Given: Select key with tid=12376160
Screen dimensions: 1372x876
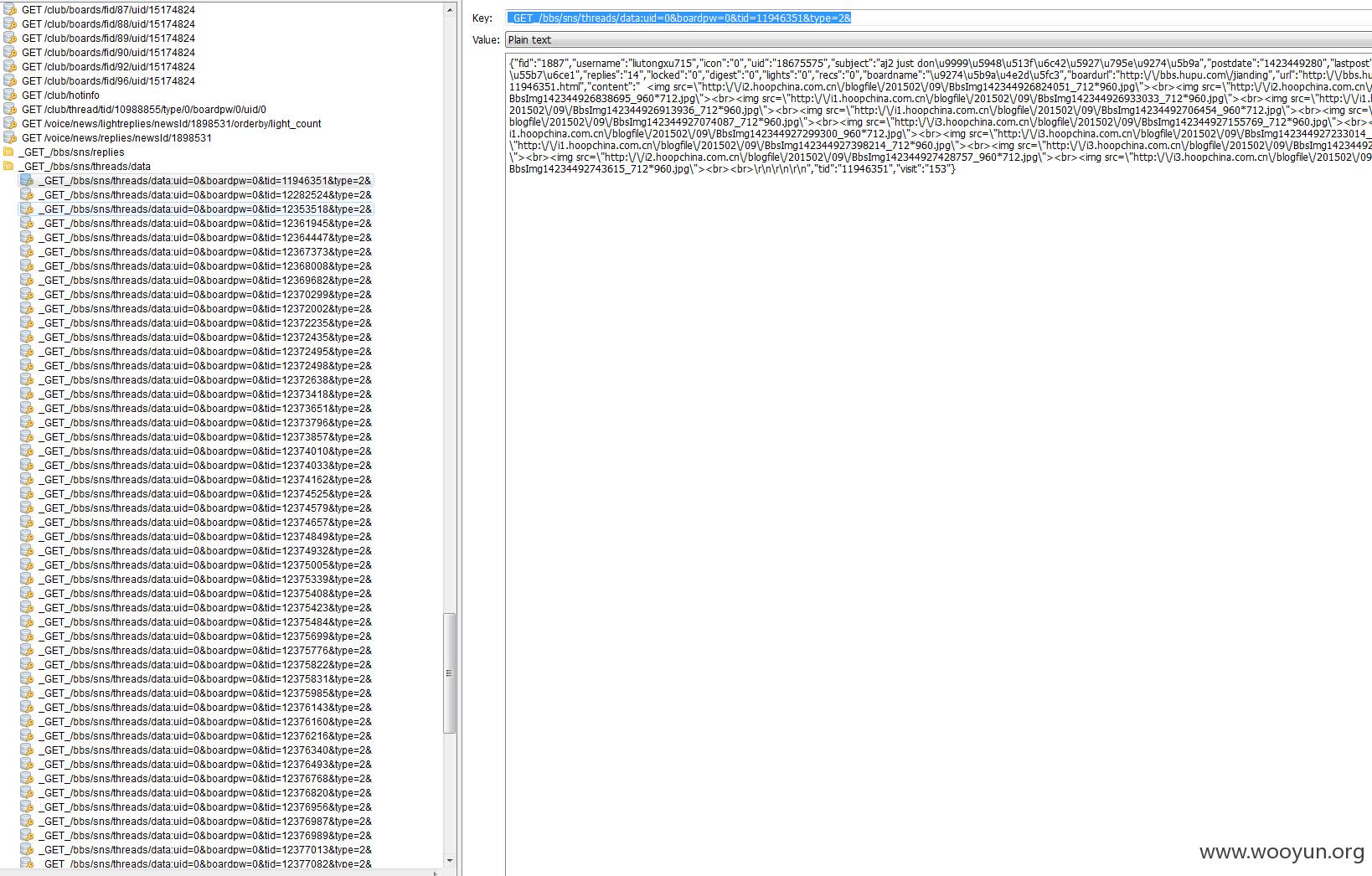Looking at the screenshot, I should click(x=205, y=721).
